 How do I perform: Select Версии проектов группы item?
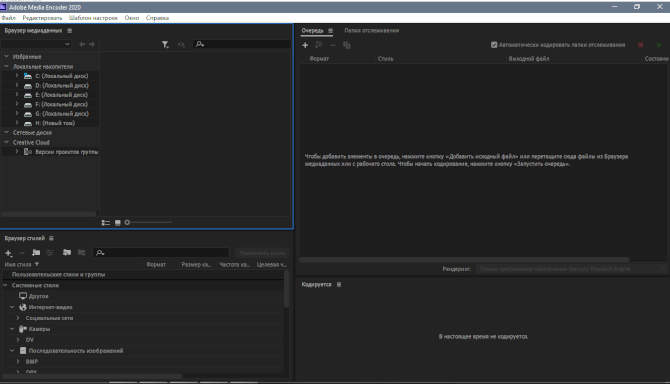click(67, 152)
